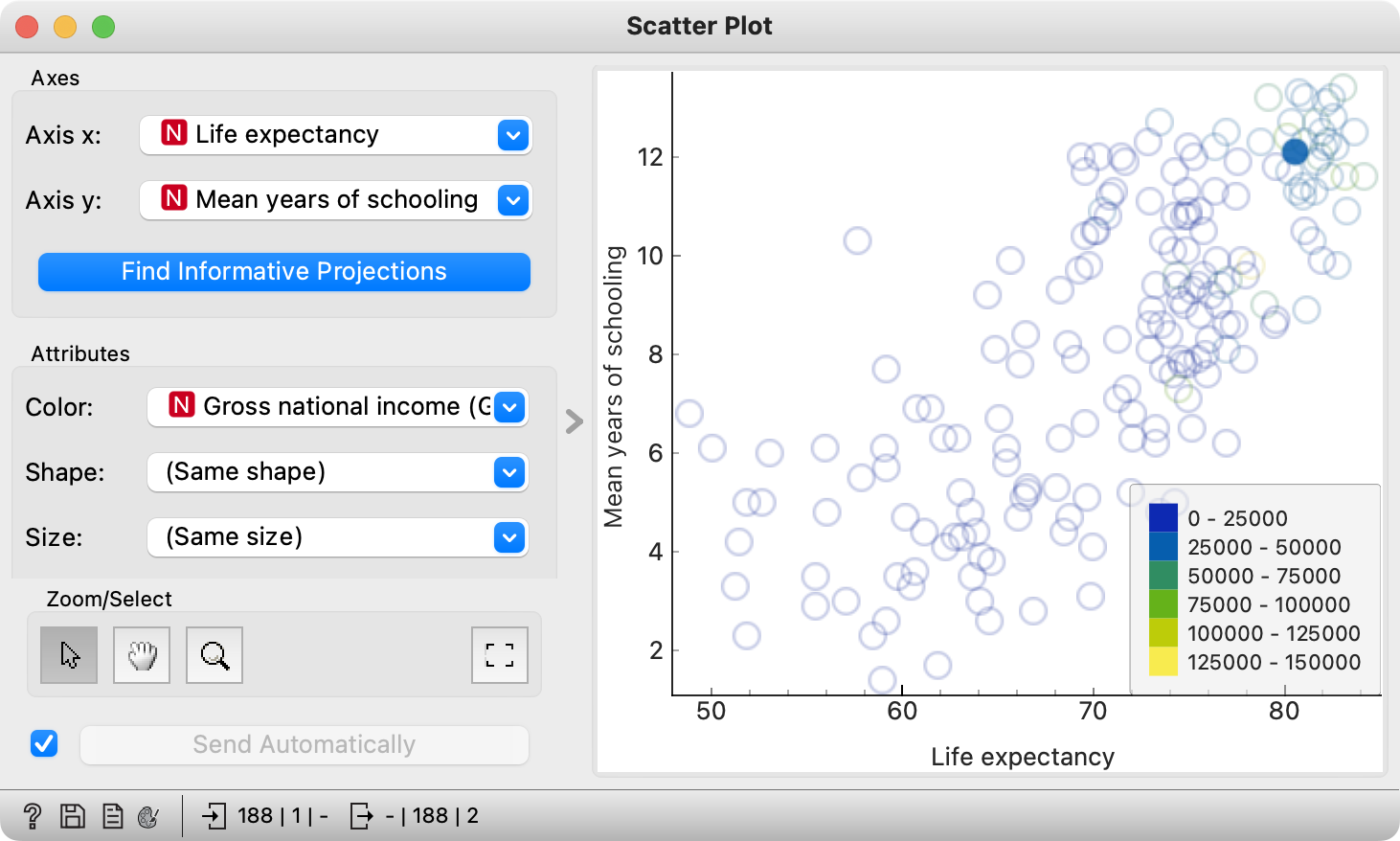This screenshot has height=841, width=1400.
Task: Activate the hand pan tool
Action: point(141,655)
